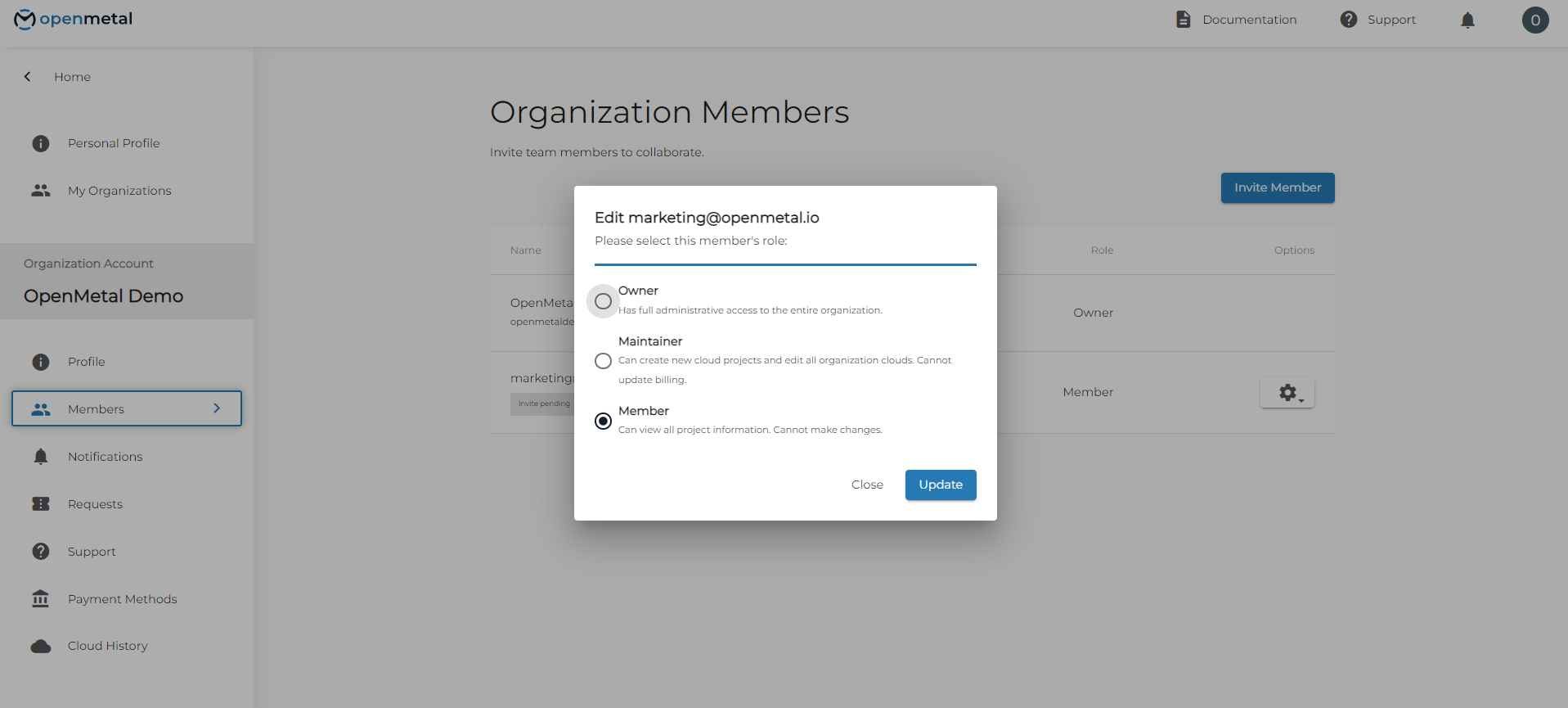Viewport: 1568px width, 708px height.
Task: Open Payment Methods in sidebar
Action: [122, 599]
